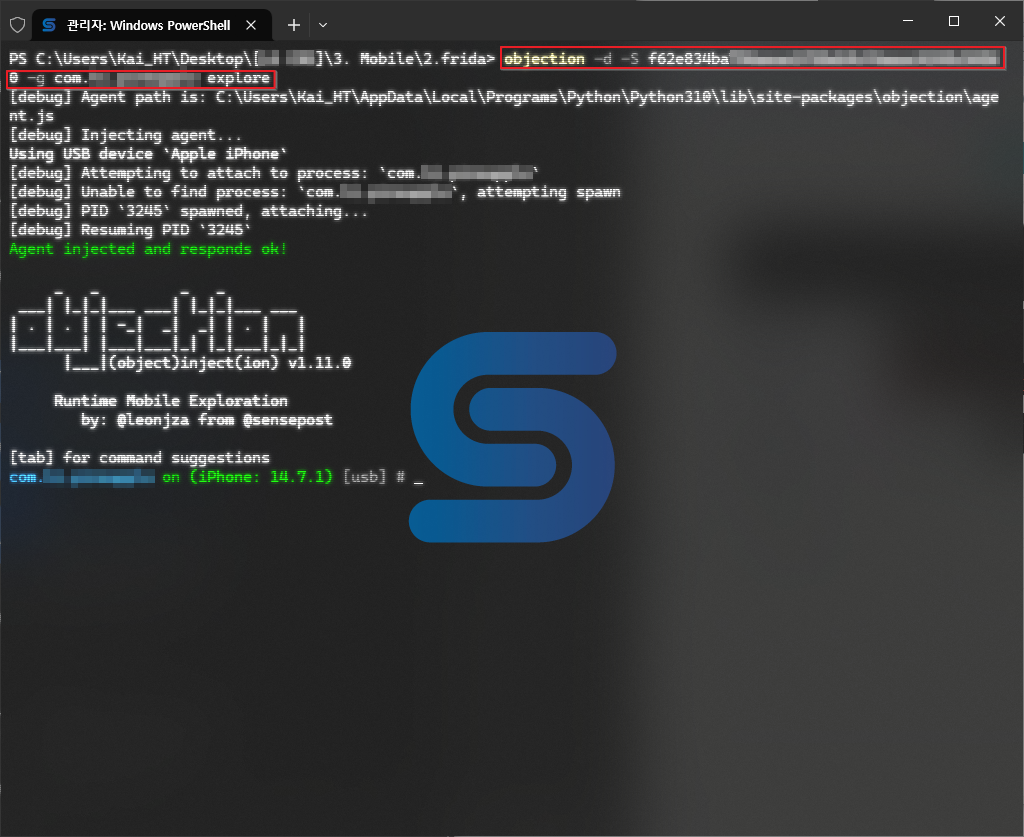
Task: Select the Windows PowerShell administrator tab
Action: [152, 25]
